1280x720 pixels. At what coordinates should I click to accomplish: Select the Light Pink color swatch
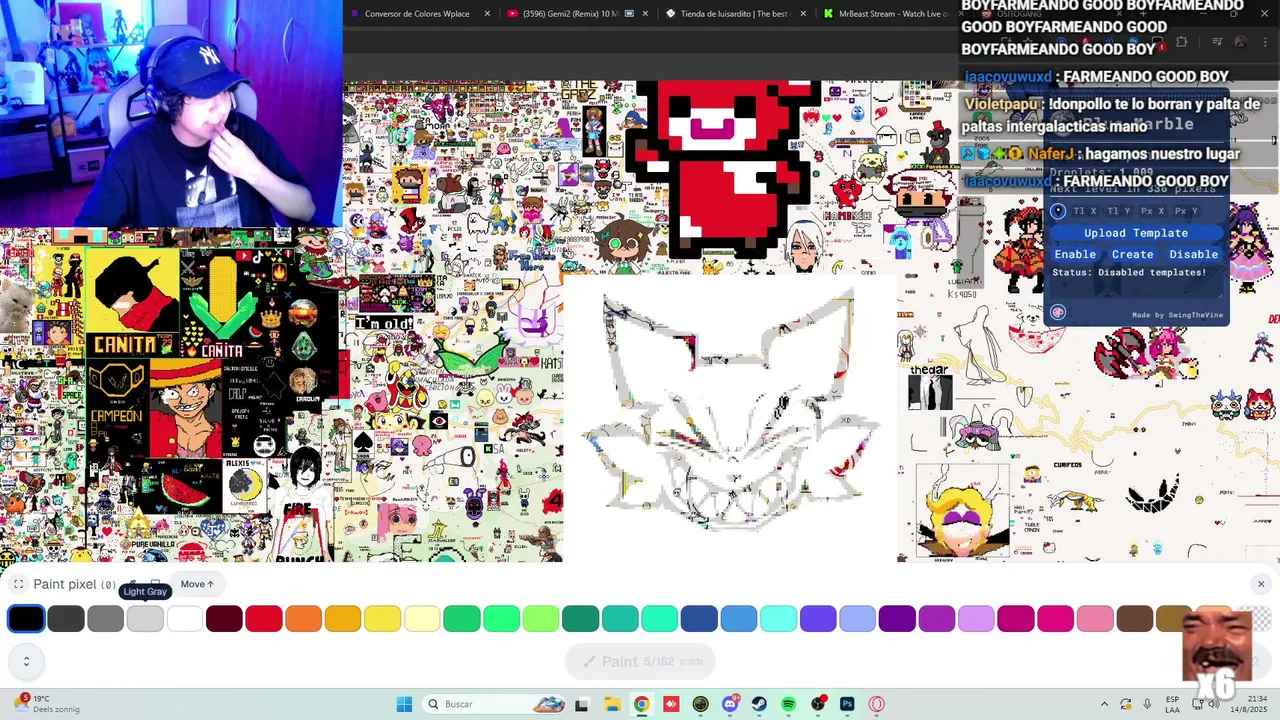point(1095,619)
